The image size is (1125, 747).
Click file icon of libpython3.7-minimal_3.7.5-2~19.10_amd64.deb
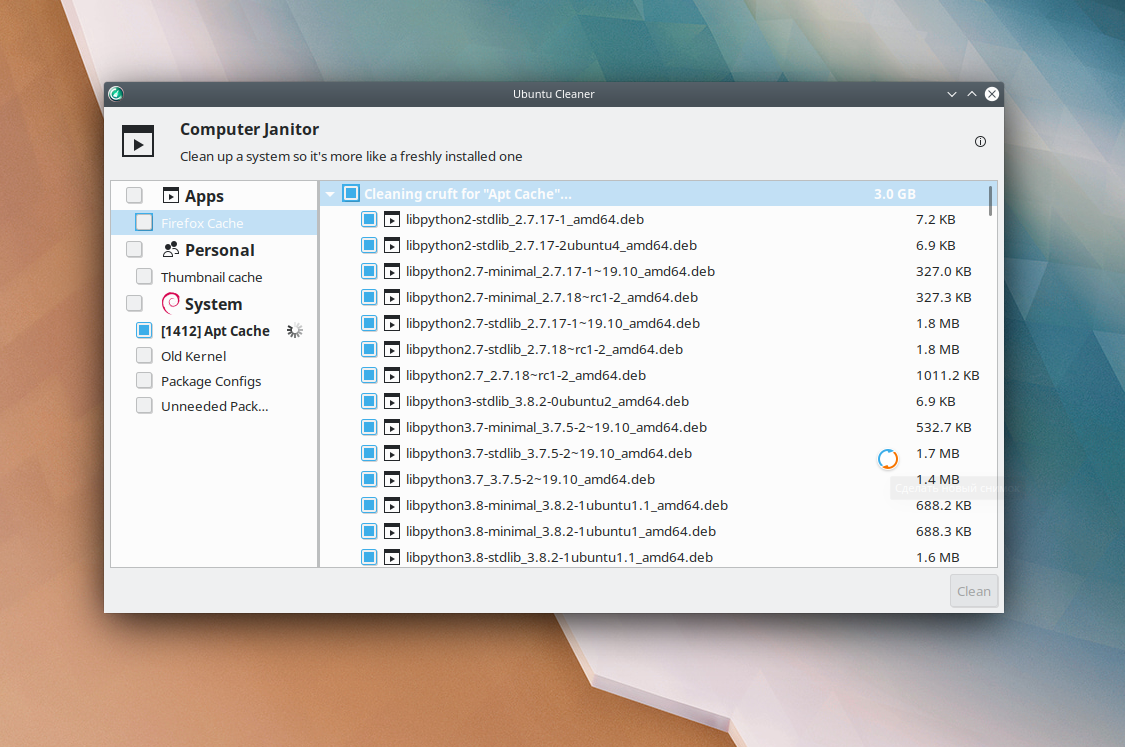392,428
